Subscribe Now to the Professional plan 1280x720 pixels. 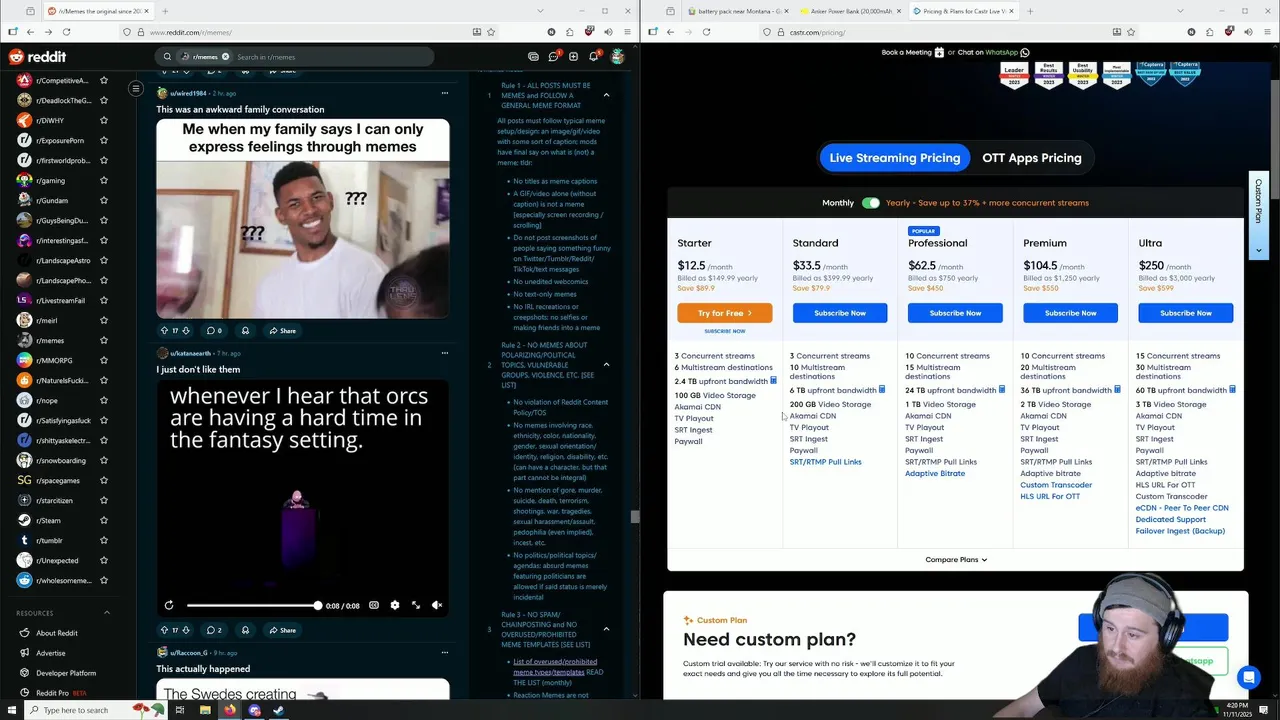[955, 313]
